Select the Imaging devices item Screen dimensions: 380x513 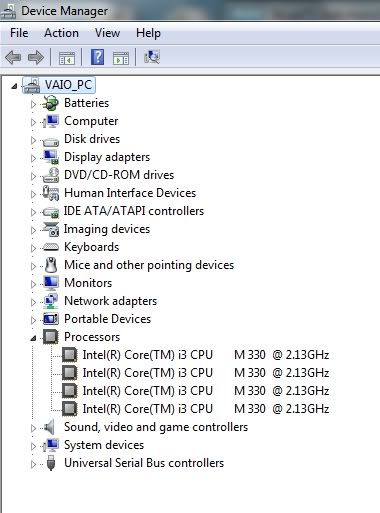pos(107,229)
